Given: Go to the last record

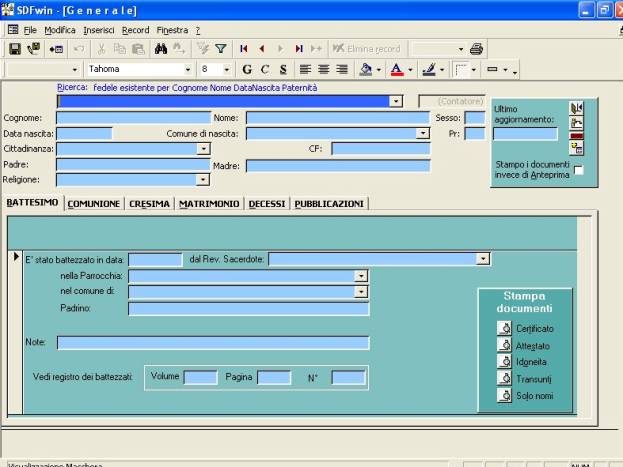Looking at the screenshot, I should coord(299,49).
